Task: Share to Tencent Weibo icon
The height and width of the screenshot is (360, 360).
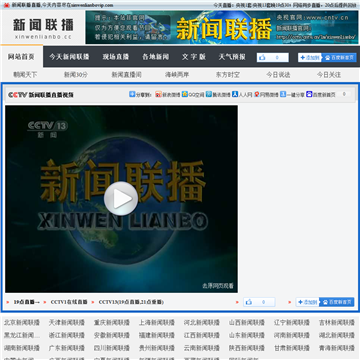Action: (209, 94)
